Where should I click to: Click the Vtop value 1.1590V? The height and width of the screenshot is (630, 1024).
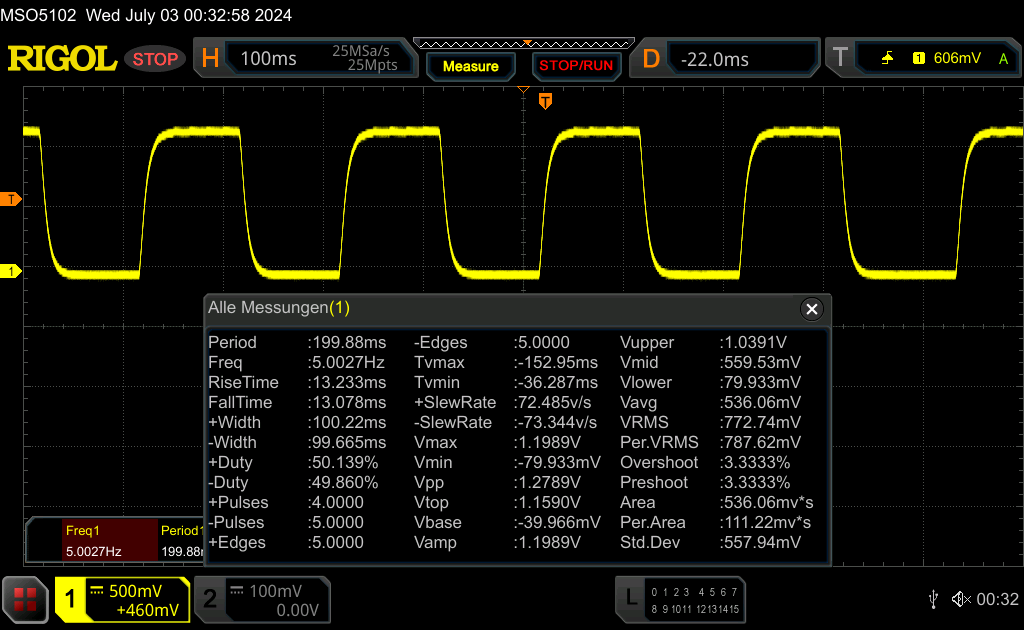[x=549, y=502]
